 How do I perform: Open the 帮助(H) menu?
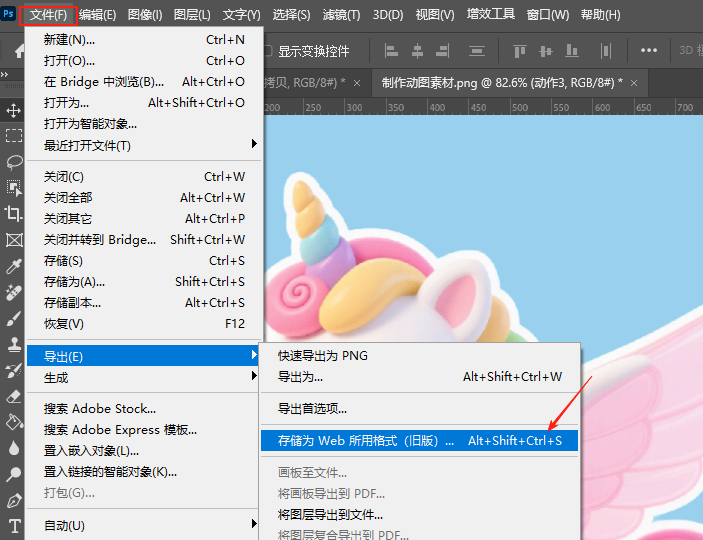coord(600,15)
